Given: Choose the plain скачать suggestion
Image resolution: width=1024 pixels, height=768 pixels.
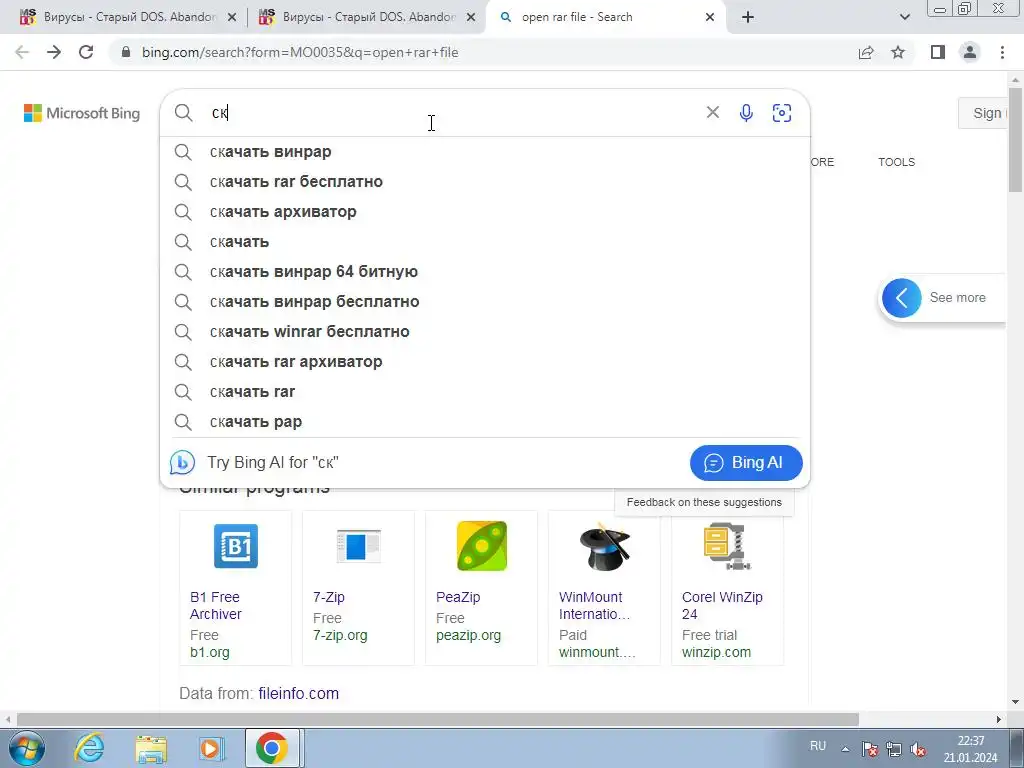Looking at the screenshot, I should [x=485, y=242].
